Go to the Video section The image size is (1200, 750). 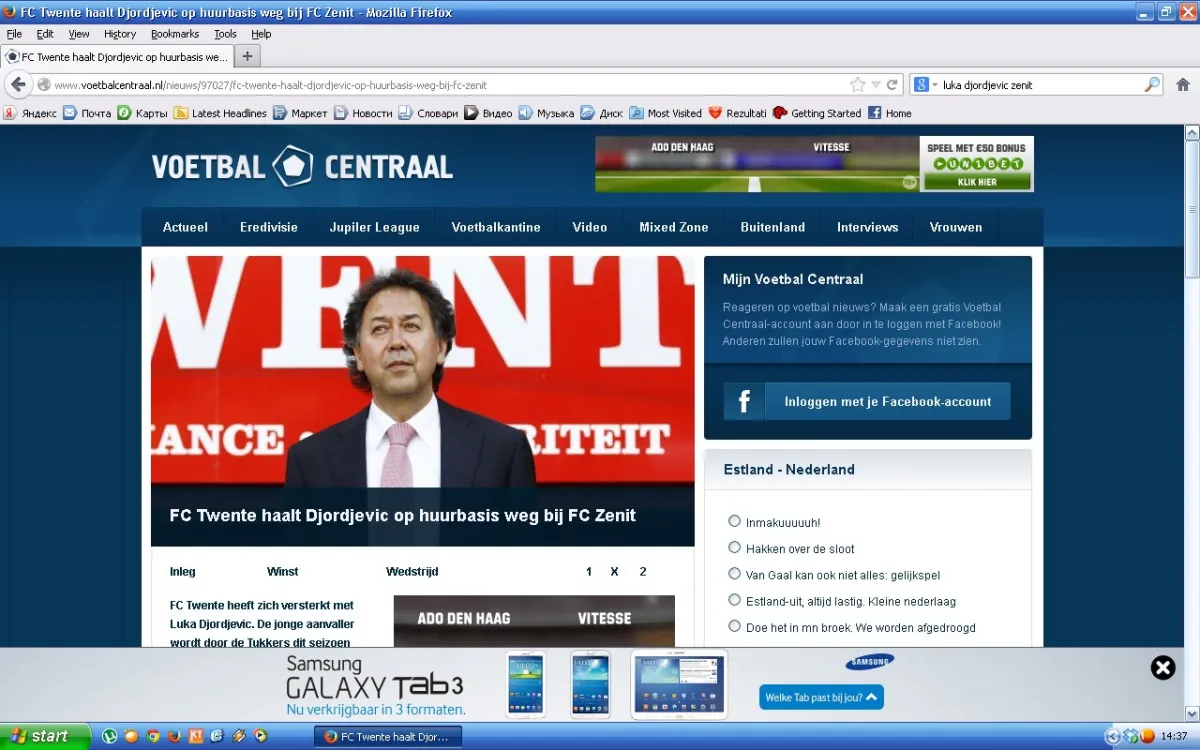click(590, 227)
